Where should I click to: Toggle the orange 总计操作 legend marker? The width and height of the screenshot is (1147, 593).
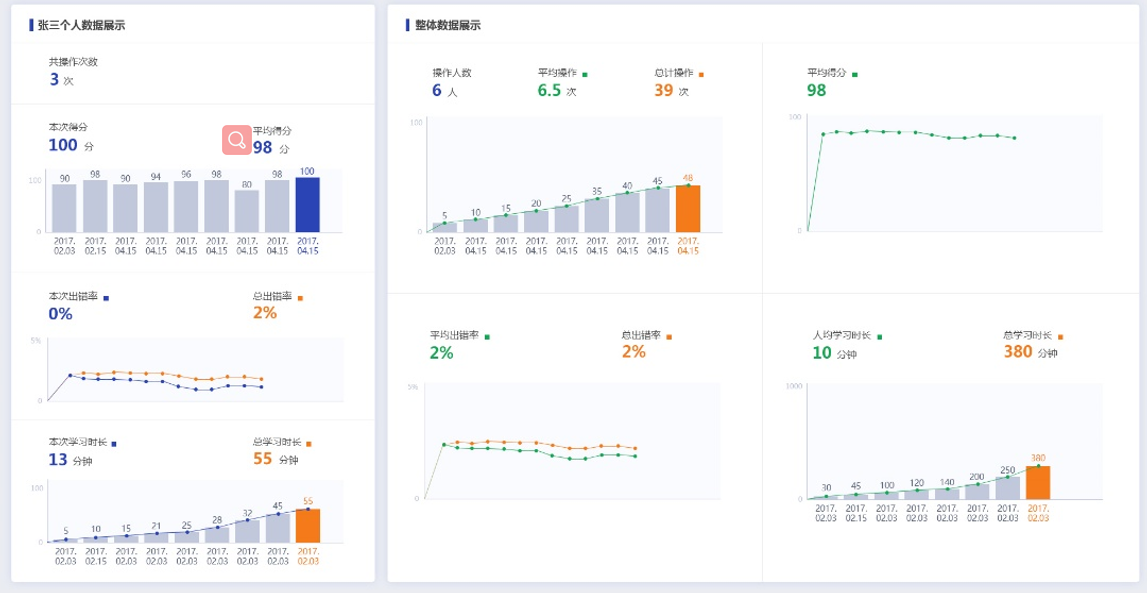tap(702, 74)
